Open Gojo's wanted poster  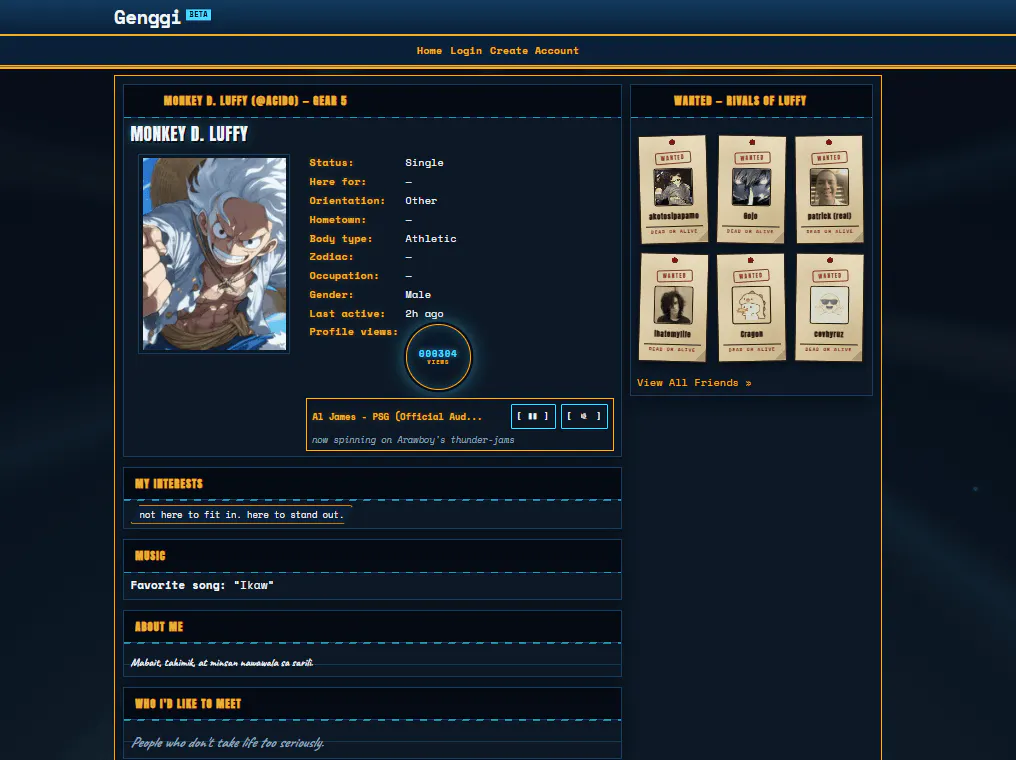pos(751,189)
